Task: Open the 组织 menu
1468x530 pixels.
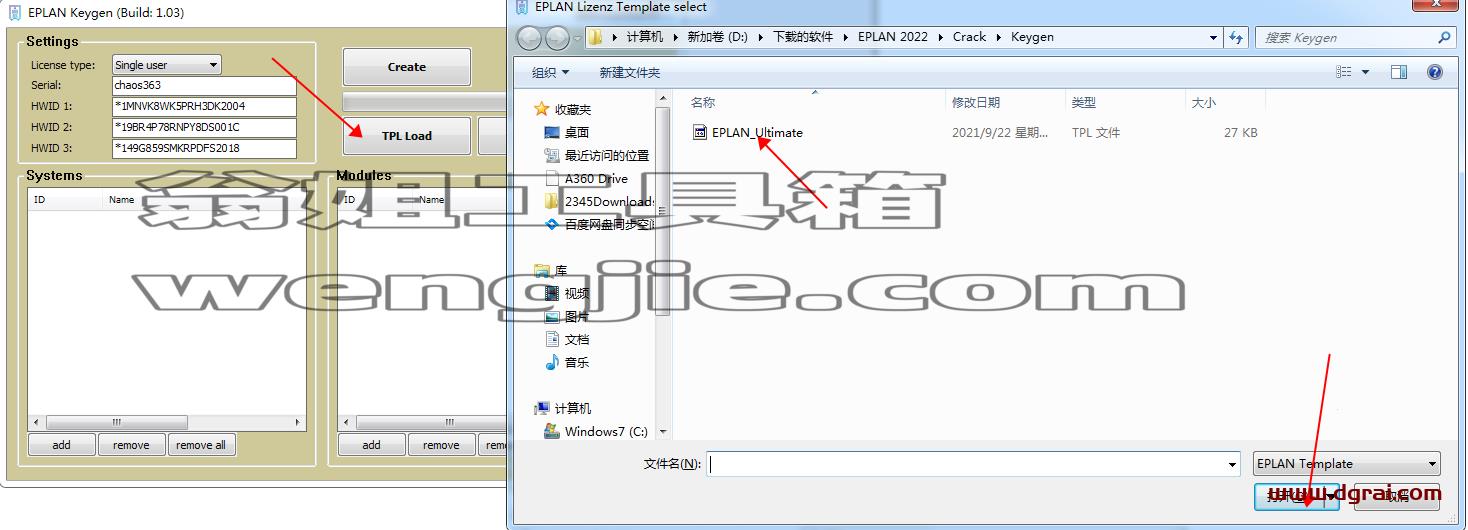Action: click(x=550, y=72)
